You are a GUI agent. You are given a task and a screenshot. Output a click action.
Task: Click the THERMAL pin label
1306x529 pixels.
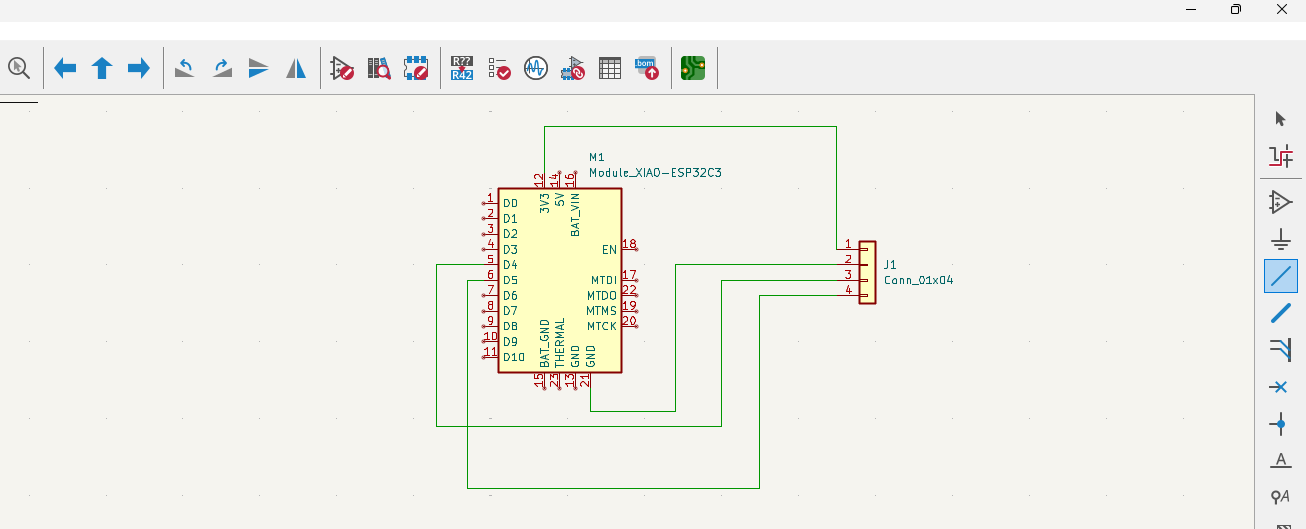560,344
